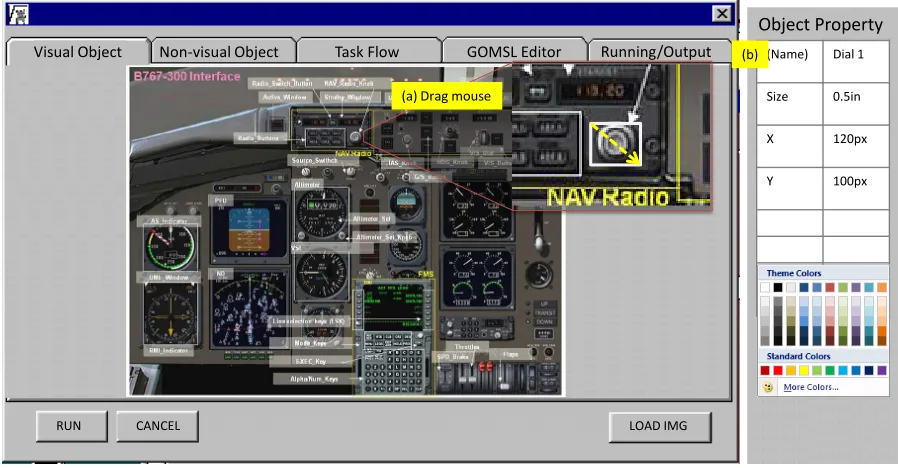Viewport: 898px width, 468px height.
Task: Pick the dark navy standard color swatch
Action: click(x=869, y=371)
